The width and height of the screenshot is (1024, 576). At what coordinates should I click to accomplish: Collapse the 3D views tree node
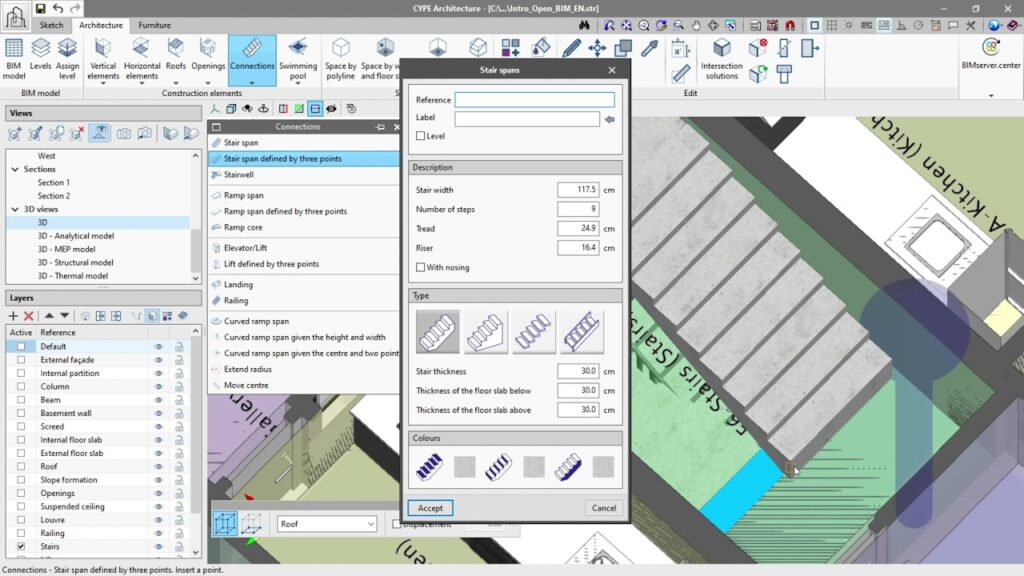point(15,209)
